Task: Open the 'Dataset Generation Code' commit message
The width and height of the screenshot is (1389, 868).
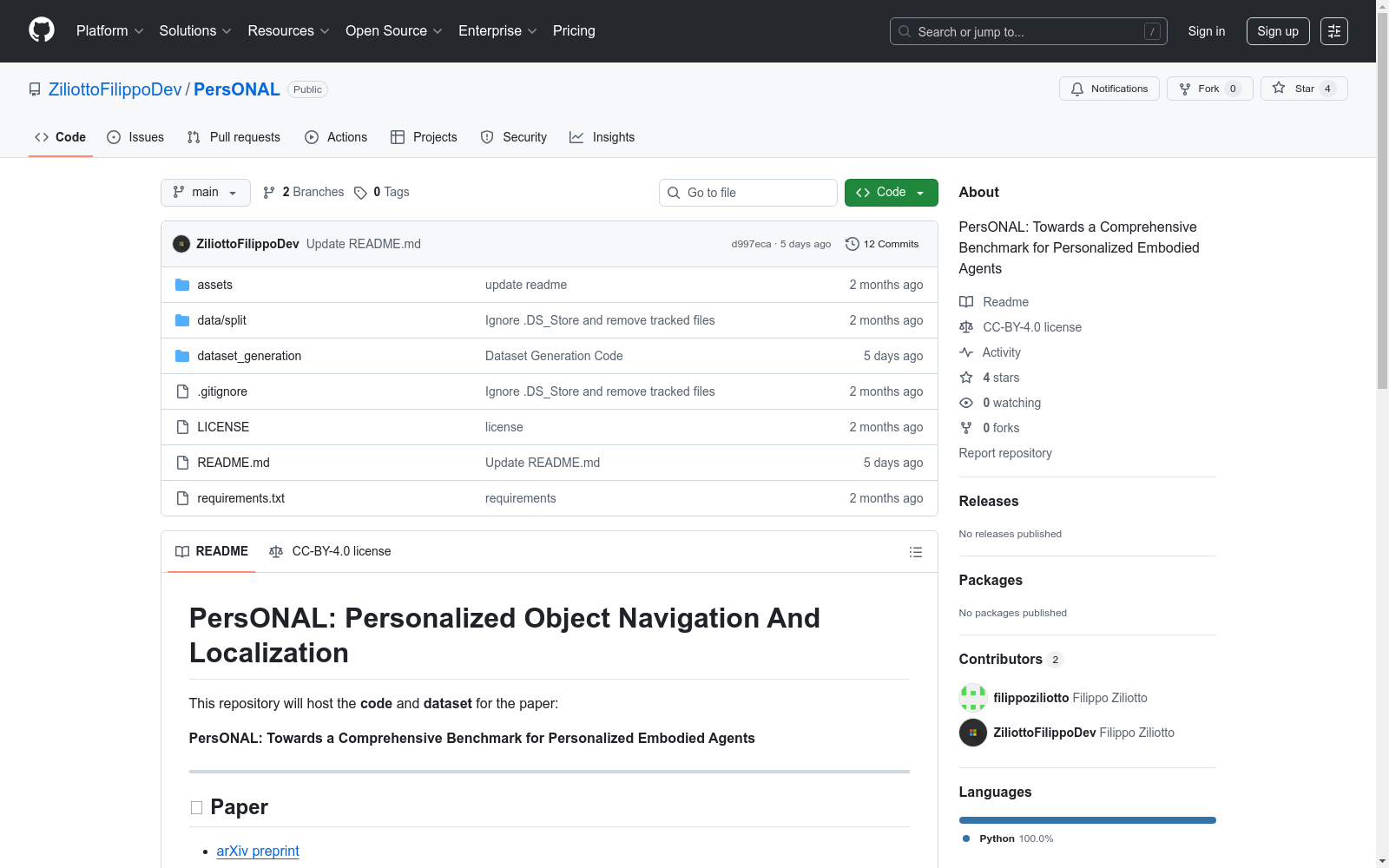Action: click(x=554, y=356)
